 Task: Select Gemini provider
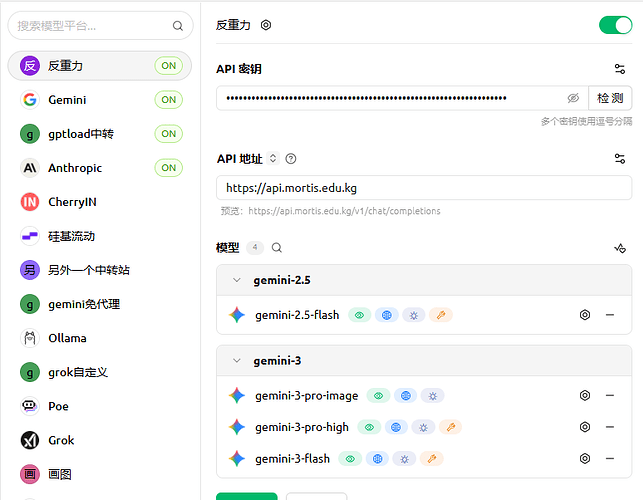click(x=100, y=100)
